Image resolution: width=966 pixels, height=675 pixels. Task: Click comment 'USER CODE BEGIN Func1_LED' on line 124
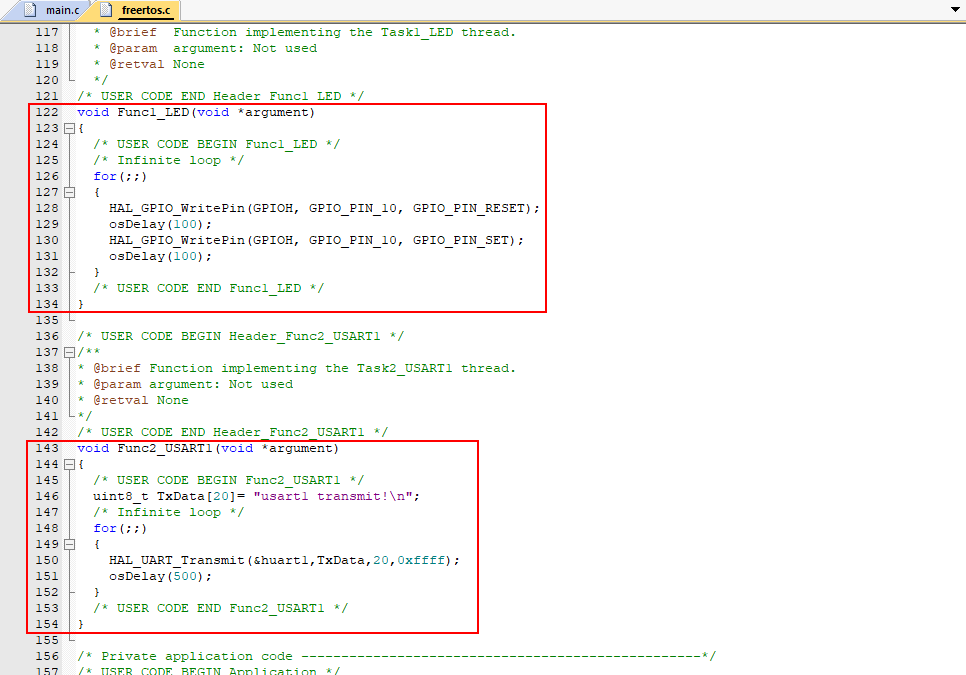[x=216, y=144]
